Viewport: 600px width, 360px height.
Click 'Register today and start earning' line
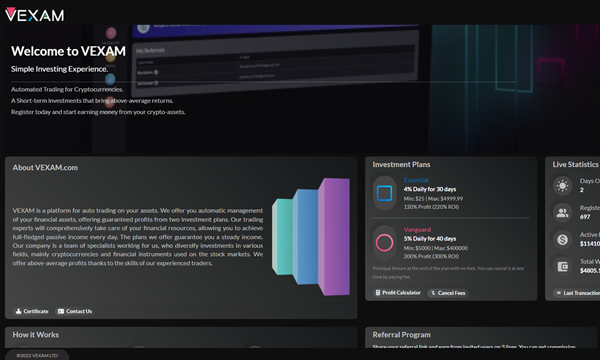[x=98, y=112]
